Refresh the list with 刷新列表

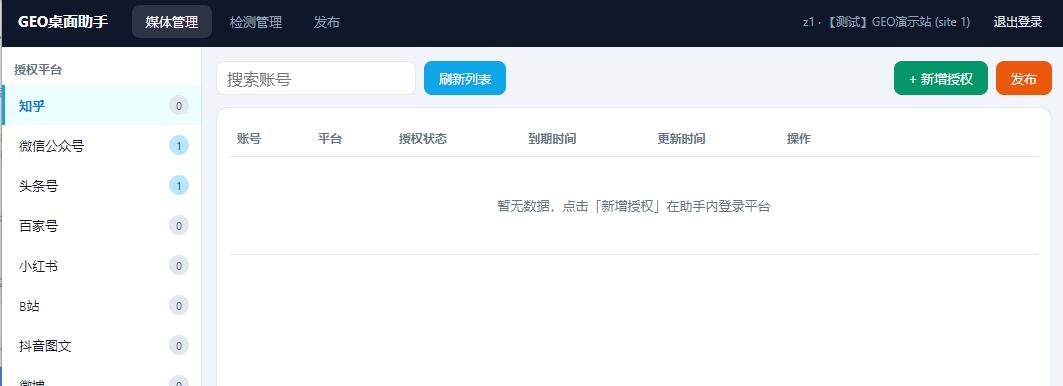pos(465,79)
